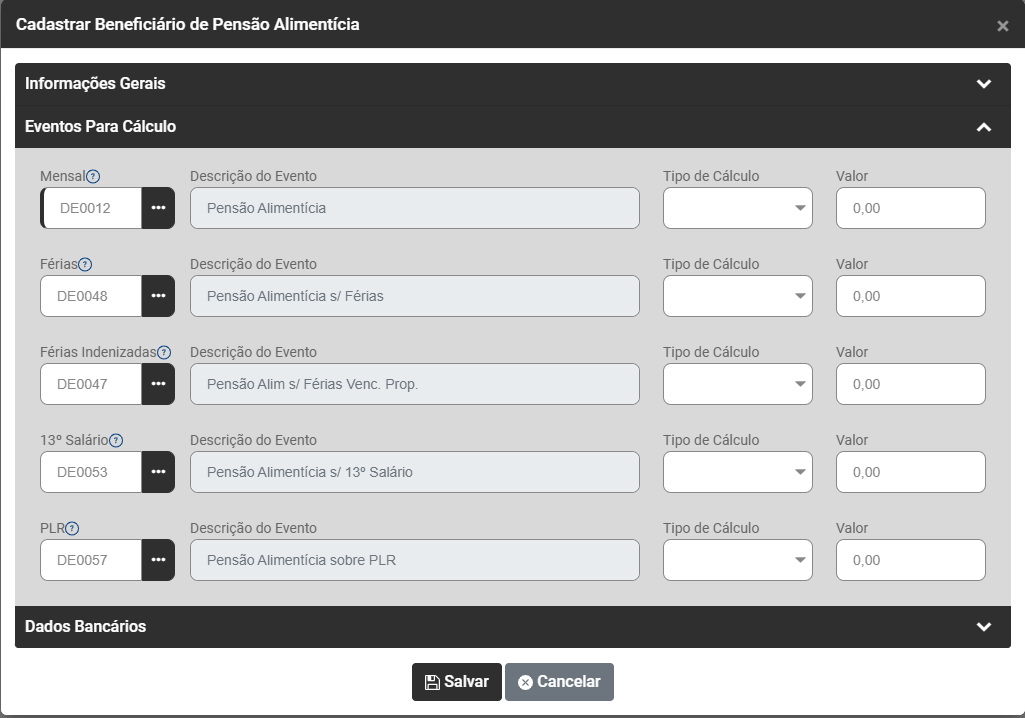Open event lookup for 13º Salário DE0053

click(x=158, y=472)
